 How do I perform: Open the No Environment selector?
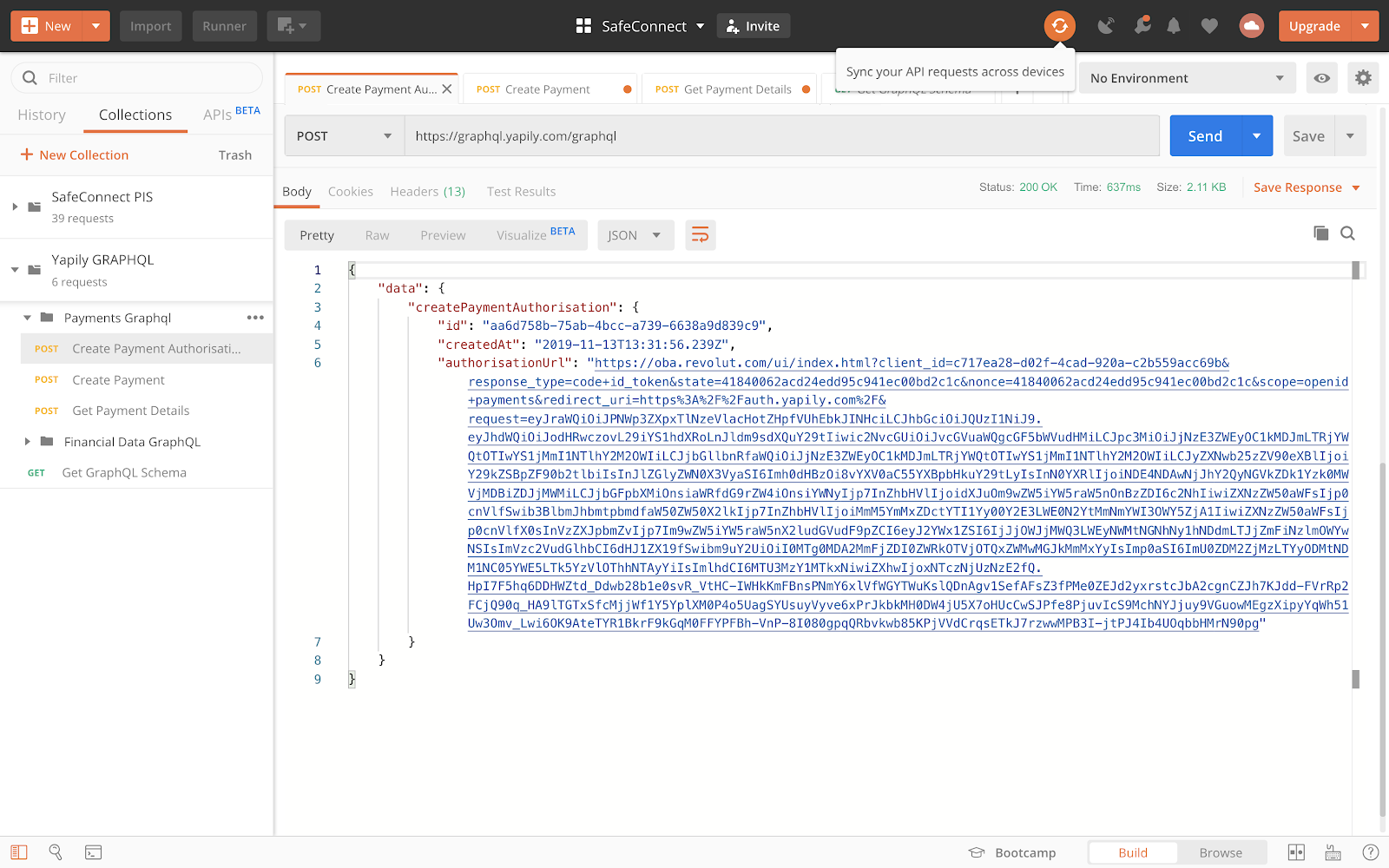coord(1187,78)
